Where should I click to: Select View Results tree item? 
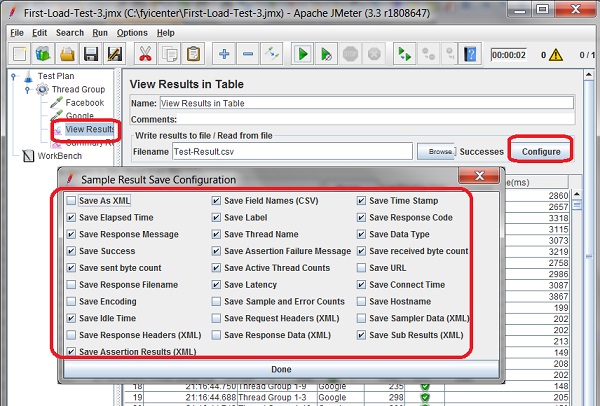point(90,129)
